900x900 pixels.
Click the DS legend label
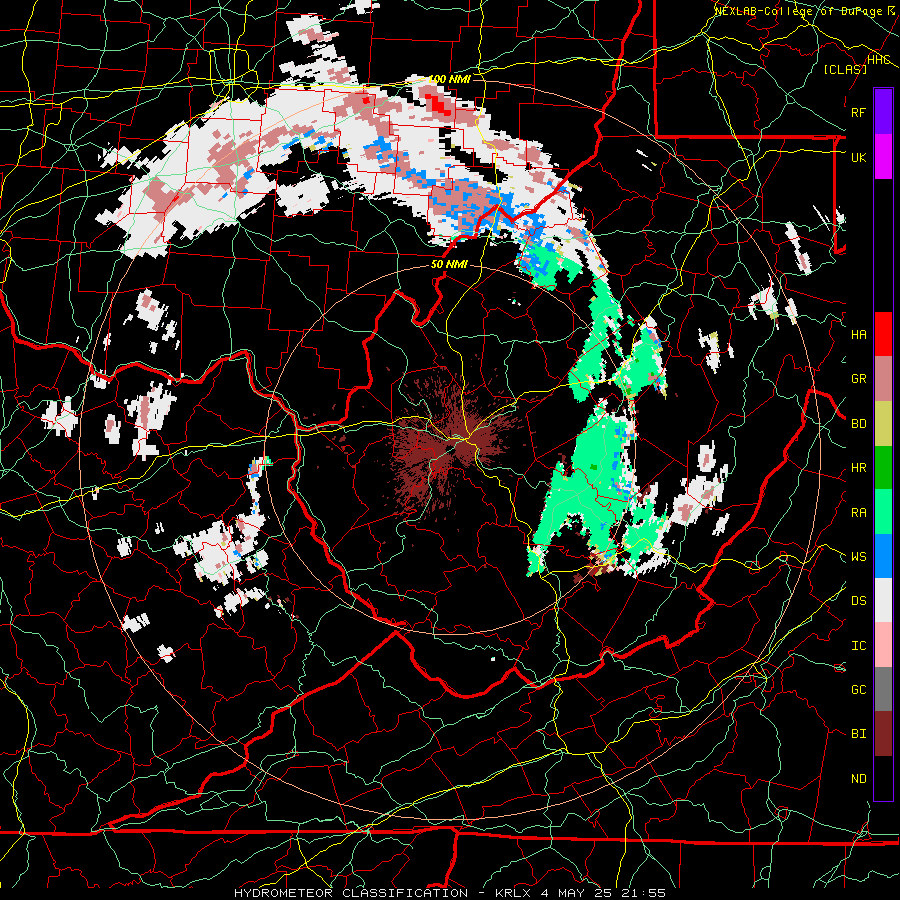pyautogui.click(x=859, y=601)
